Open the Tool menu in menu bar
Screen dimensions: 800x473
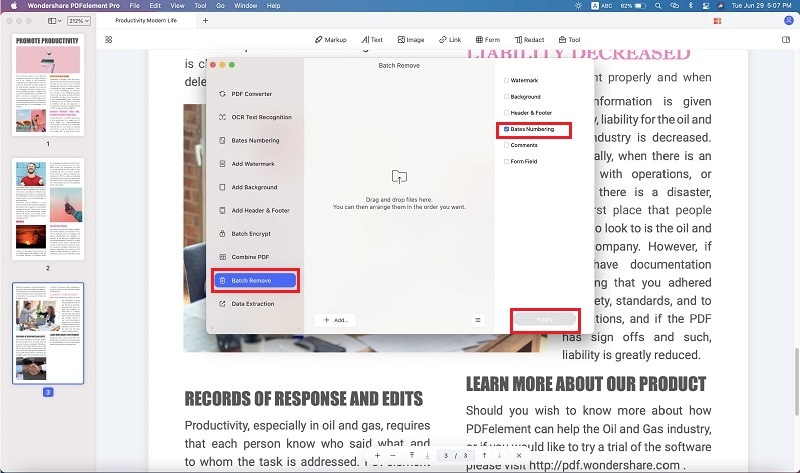[200, 6]
